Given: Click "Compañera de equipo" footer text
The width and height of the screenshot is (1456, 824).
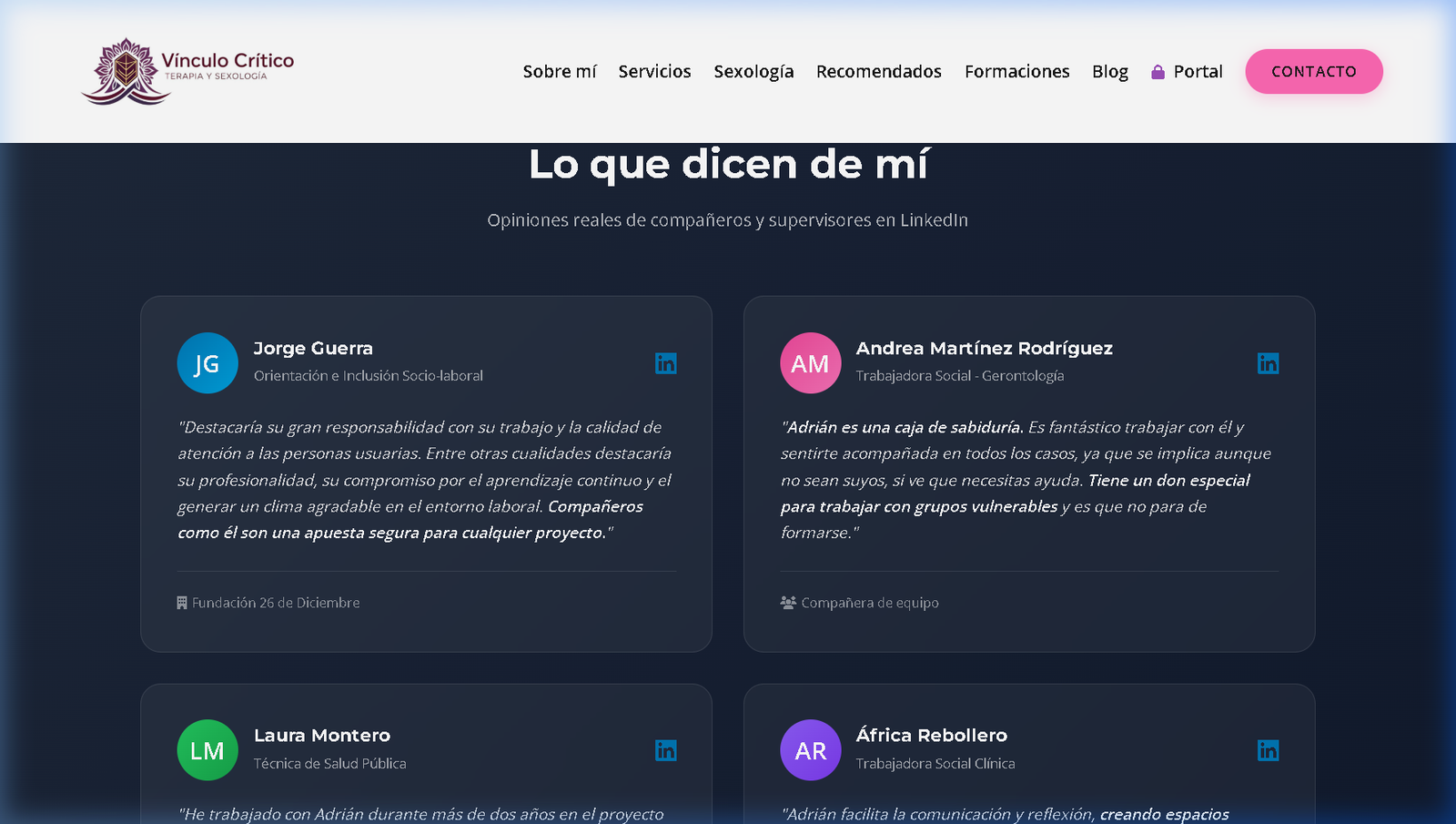Looking at the screenshot, I should point(870,603).
